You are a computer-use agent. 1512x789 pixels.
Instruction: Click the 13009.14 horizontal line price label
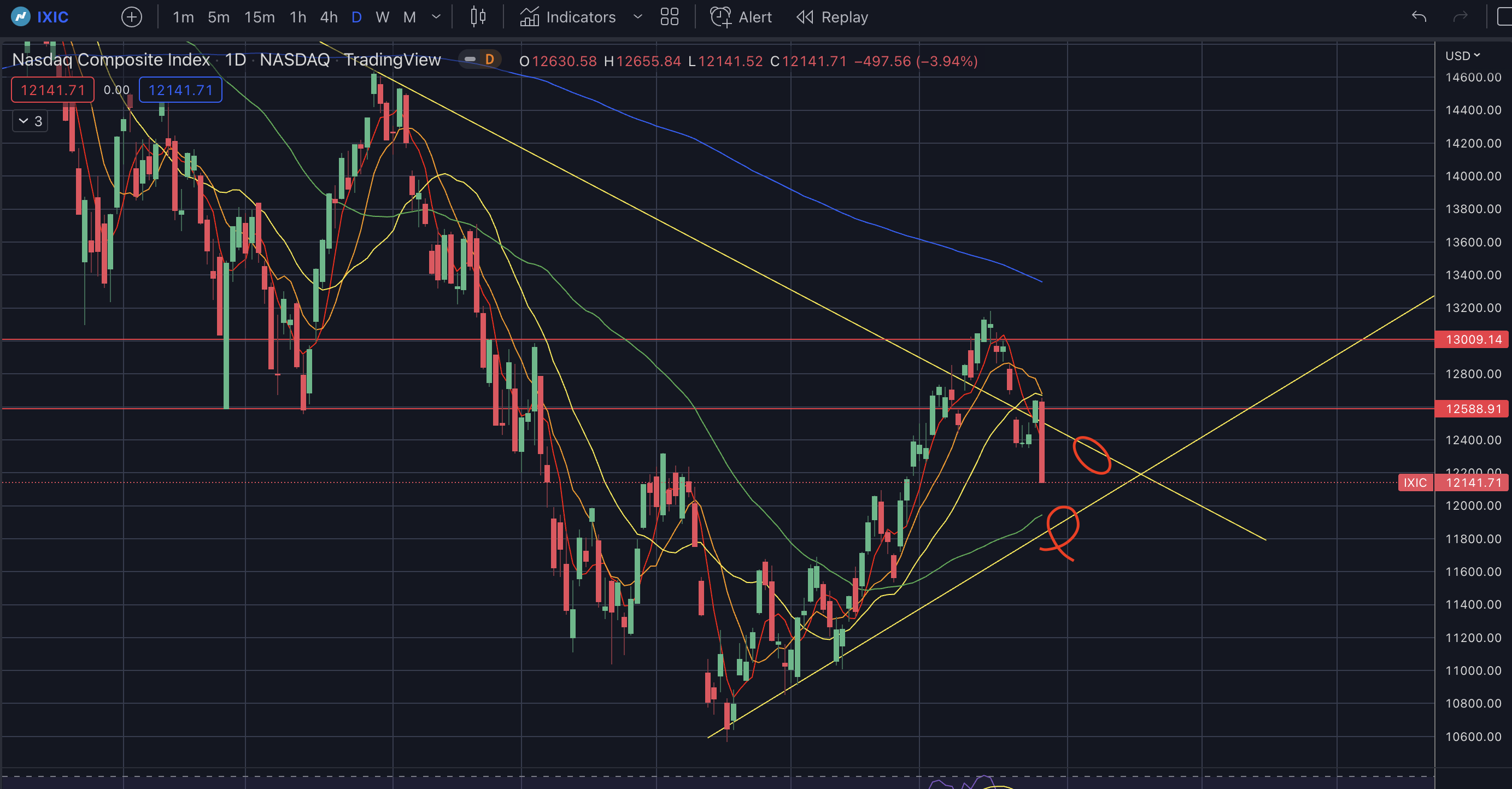click(x=1472, y=340)
